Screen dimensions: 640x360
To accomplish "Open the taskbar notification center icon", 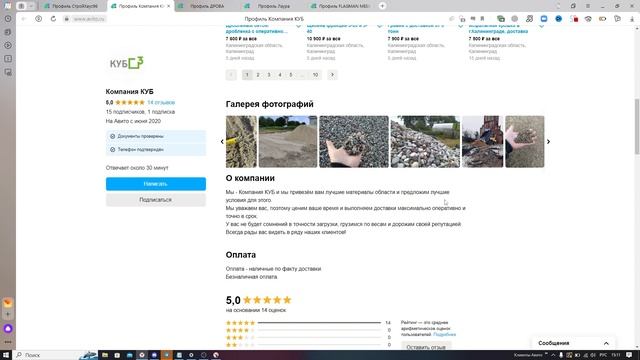I will coord(629,355).
